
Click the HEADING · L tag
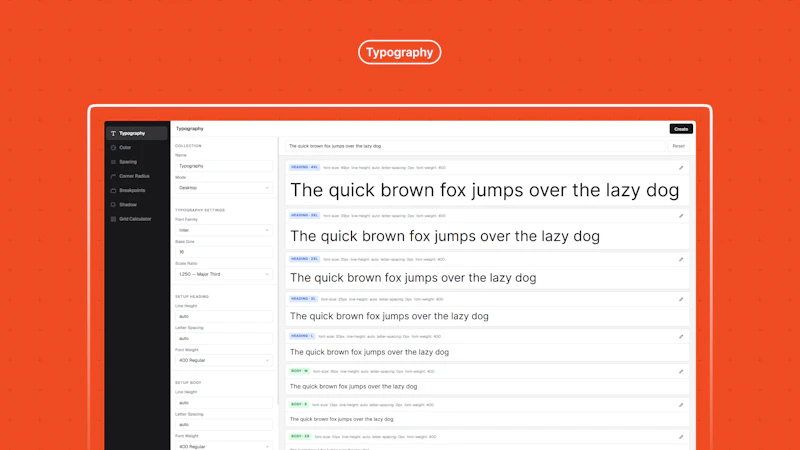(x=302, y=336)
